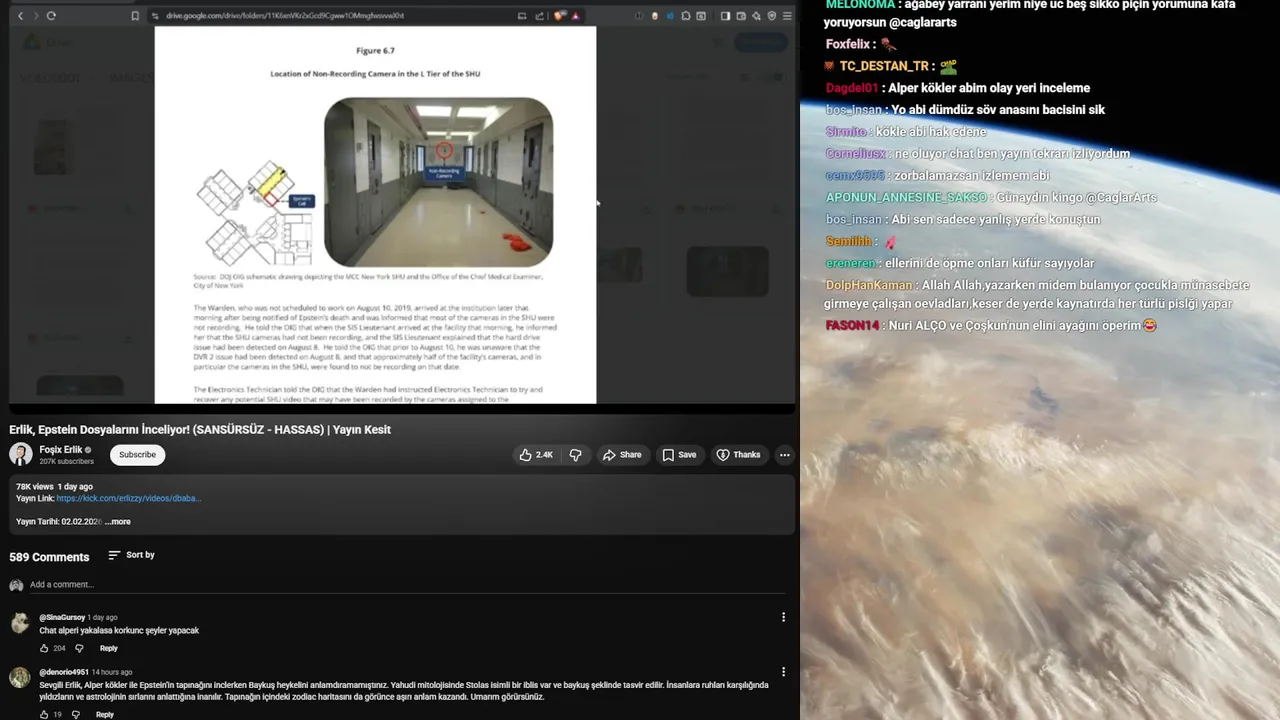Click chat username 'ereneren'
This screenshot has height=720, width=1280.
coord(851,264)
